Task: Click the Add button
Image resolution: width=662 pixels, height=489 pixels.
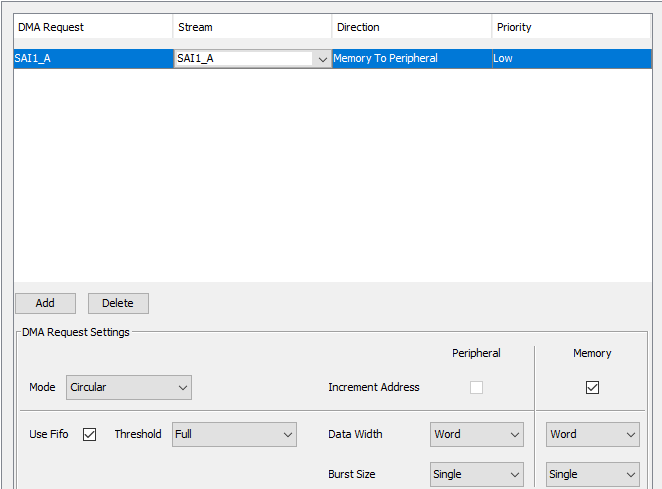Action: click(46, 303)
